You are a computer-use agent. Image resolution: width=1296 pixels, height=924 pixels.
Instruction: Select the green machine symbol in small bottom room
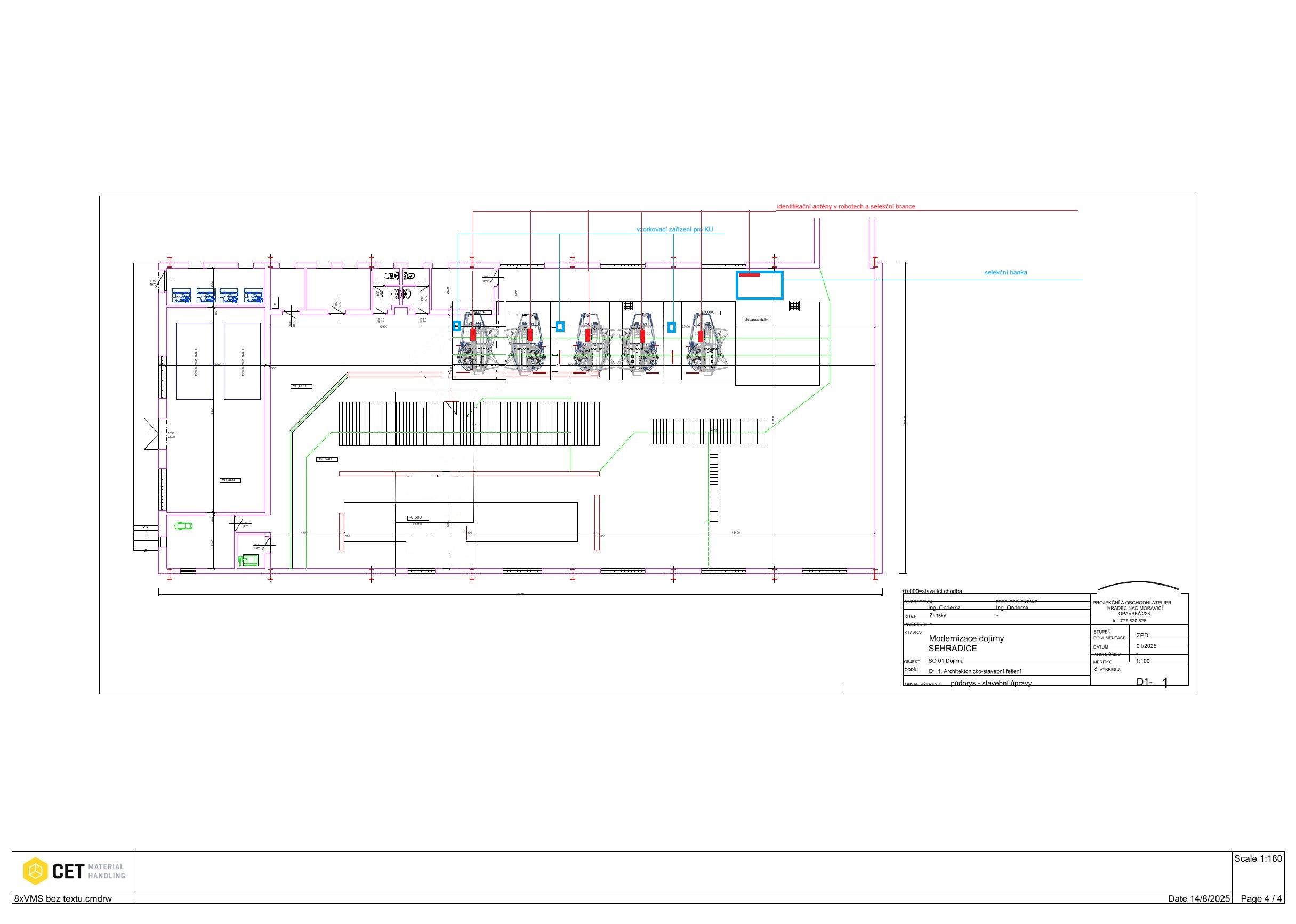[x=249, y=561]
